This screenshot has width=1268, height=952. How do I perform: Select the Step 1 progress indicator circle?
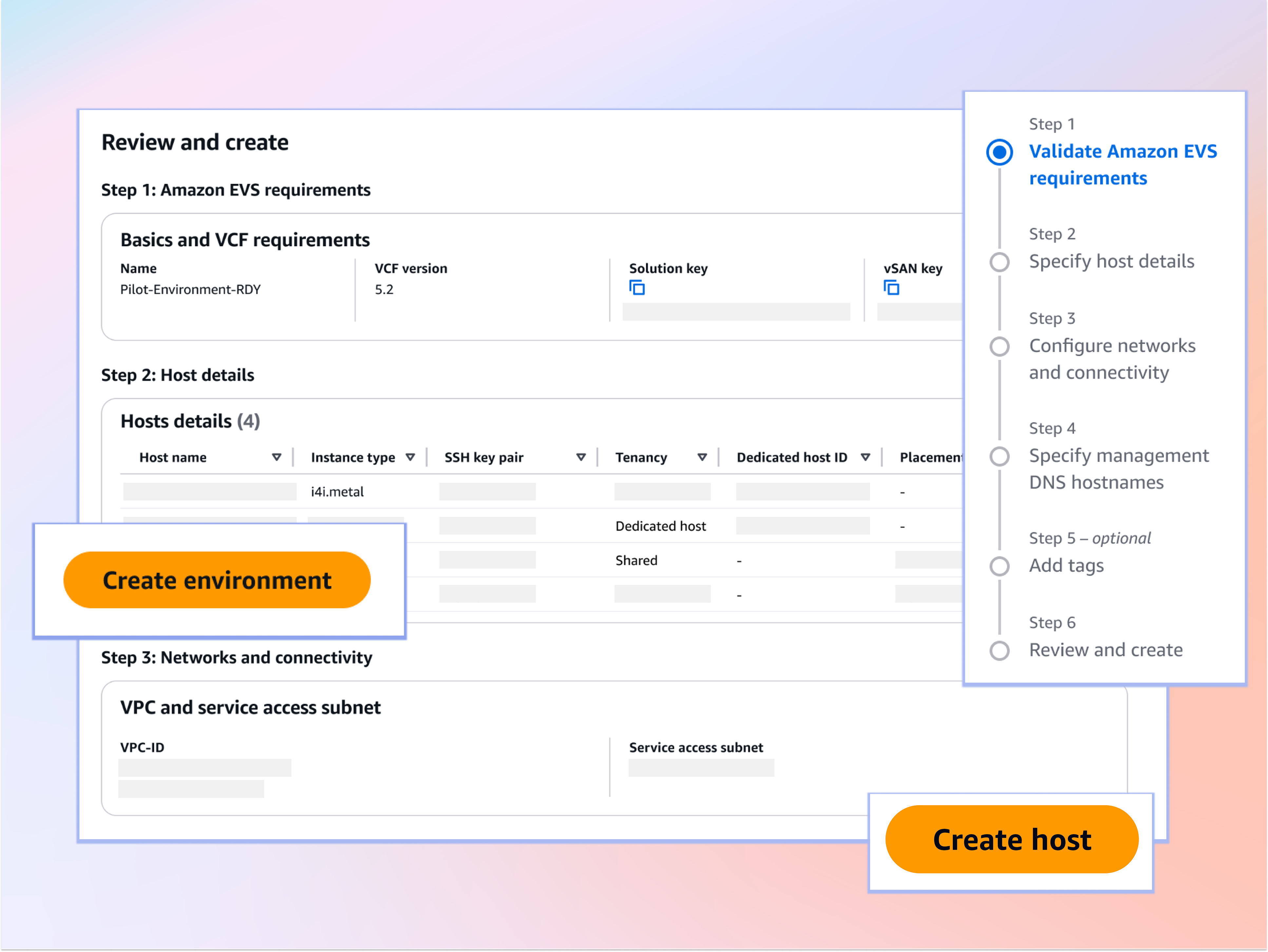[x=1000, y=152]
